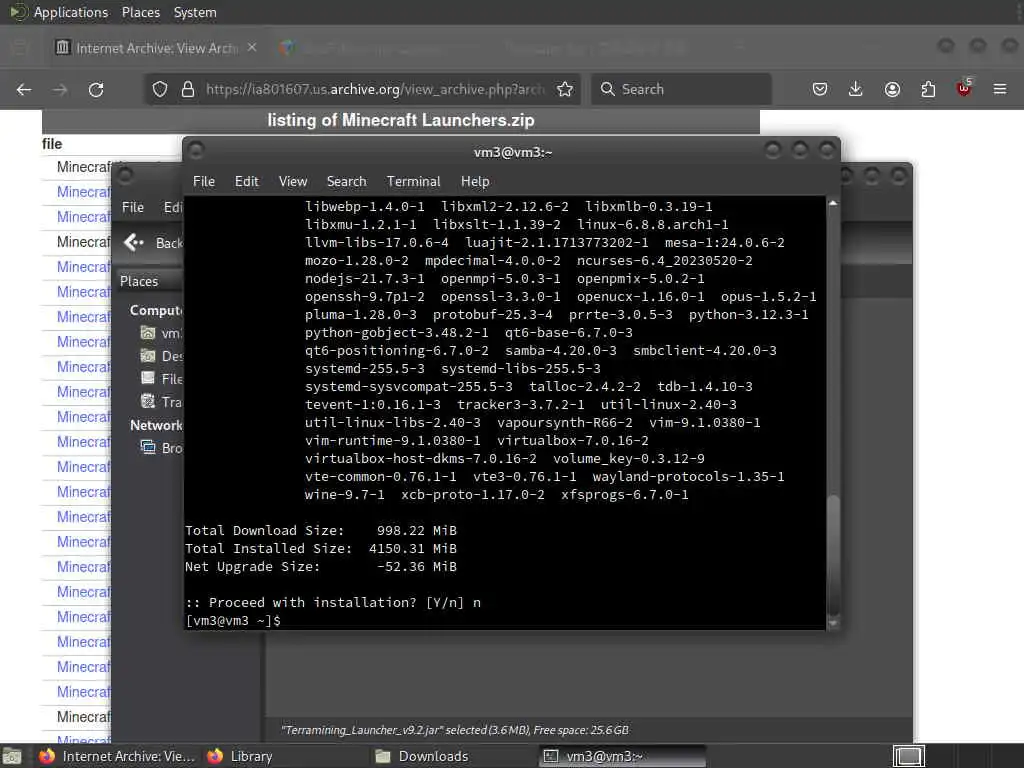The height and width of the screenshot is (768, 1024).
Task: Open the Firefox extensions puzzle icon
Action: [928, 89]
